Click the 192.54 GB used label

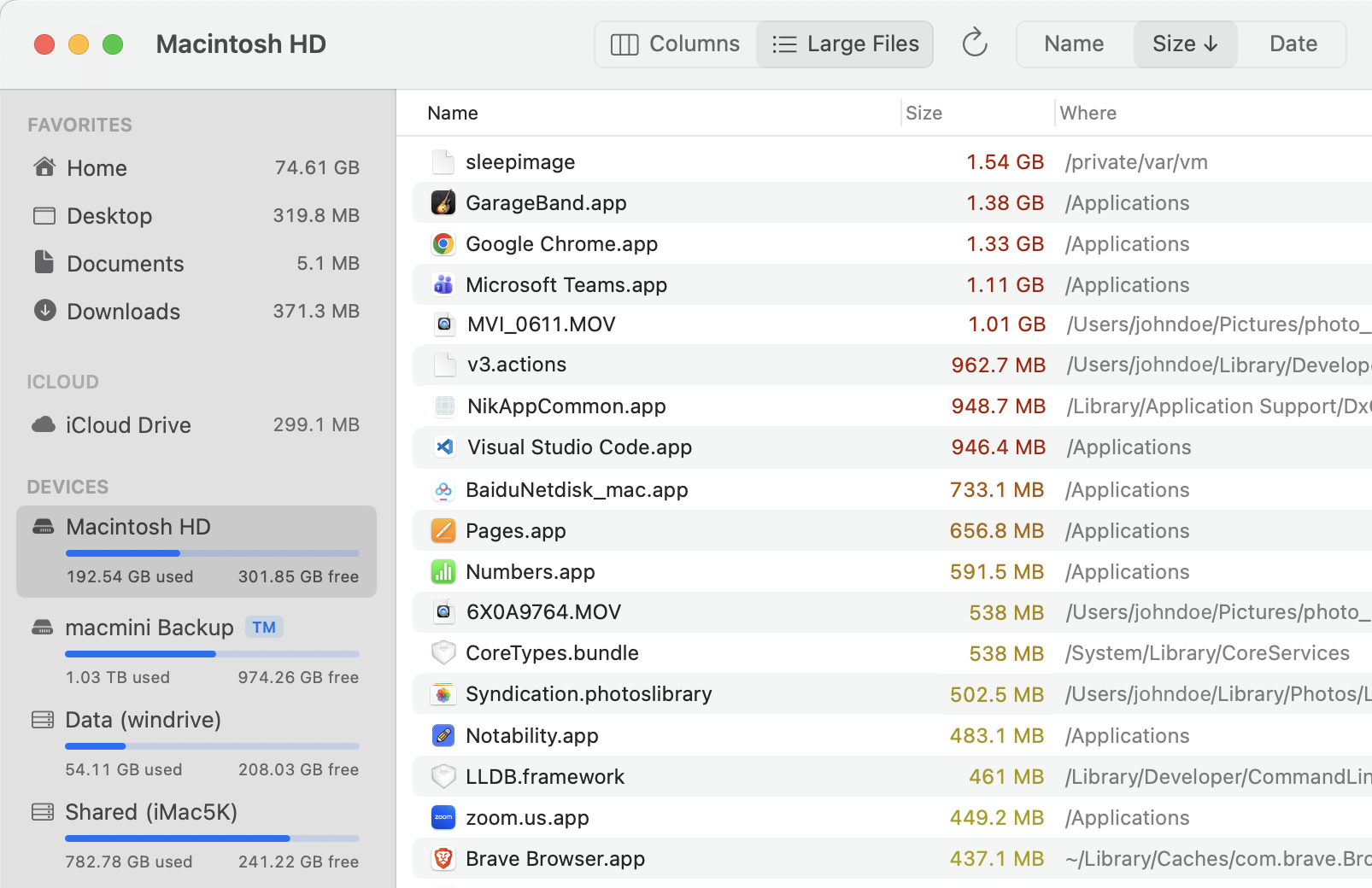coord(130,576)
